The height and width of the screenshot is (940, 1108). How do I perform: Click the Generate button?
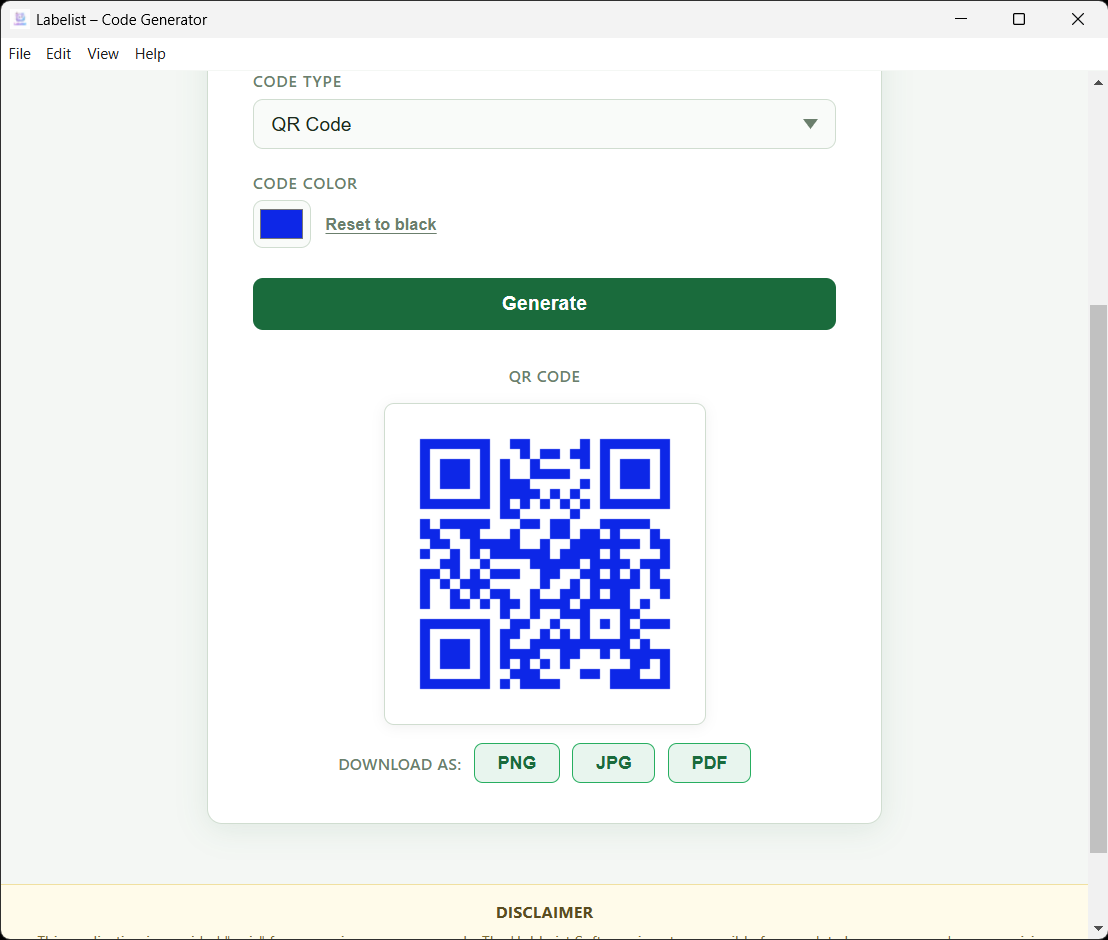[544, 303]
